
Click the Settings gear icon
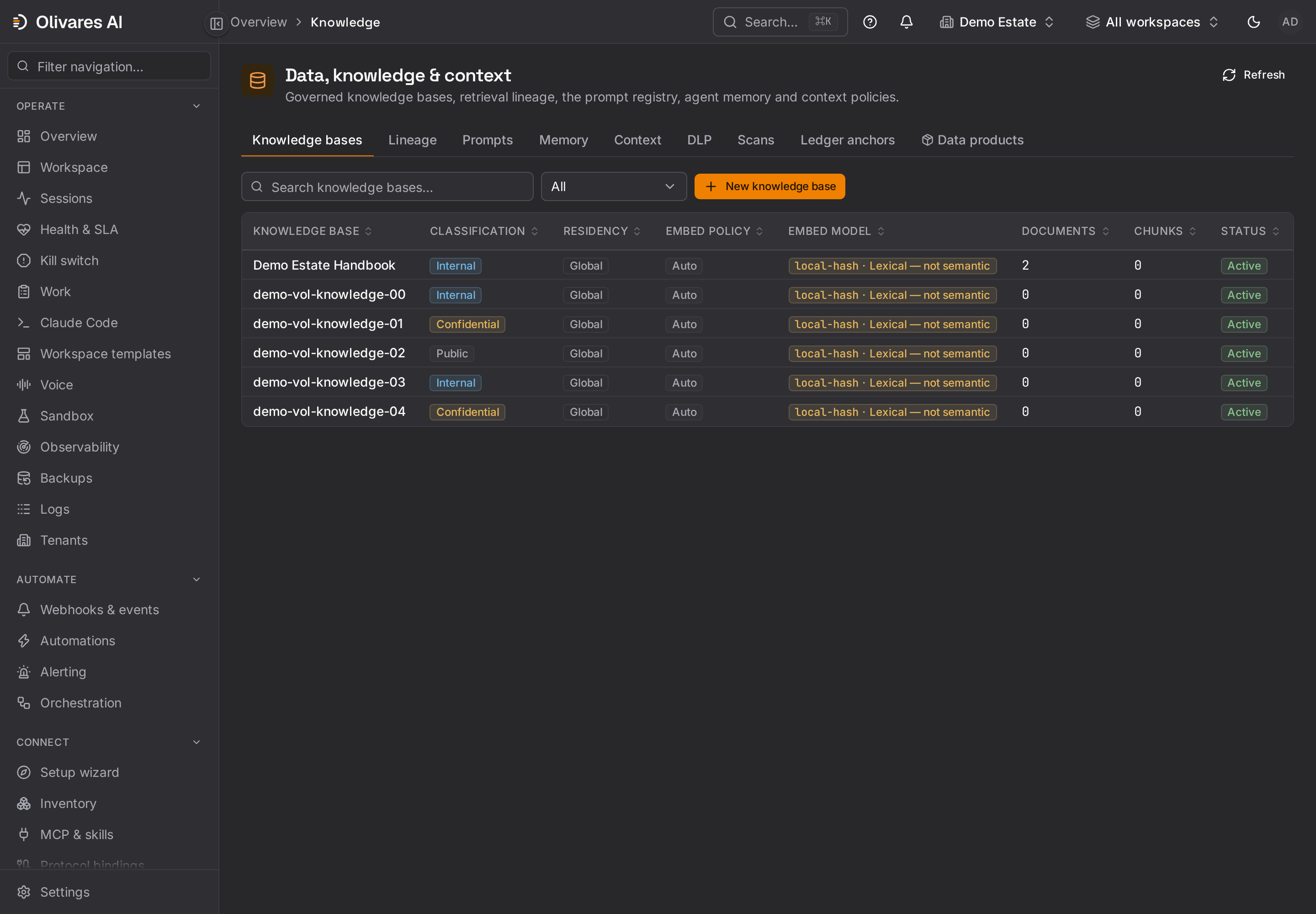point(23,892)
